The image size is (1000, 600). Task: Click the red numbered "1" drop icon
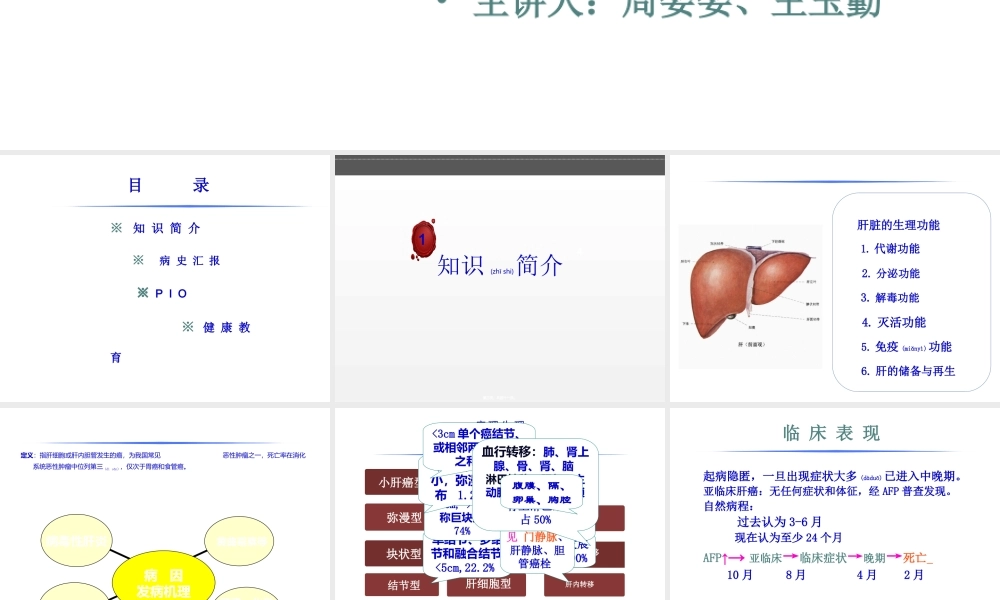point(422,240)
